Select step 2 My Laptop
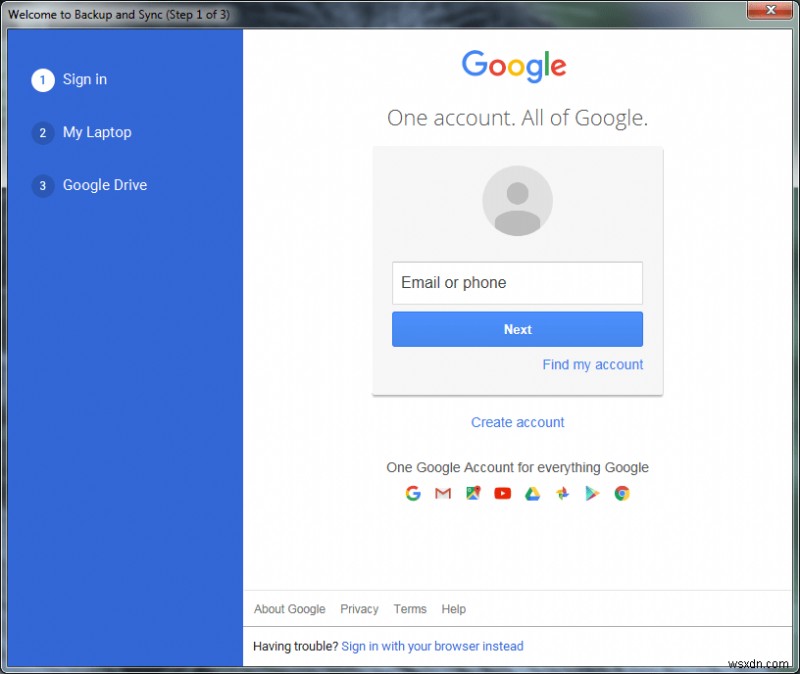The width and height of the screenshot is (800, 674). coord(97,132)
